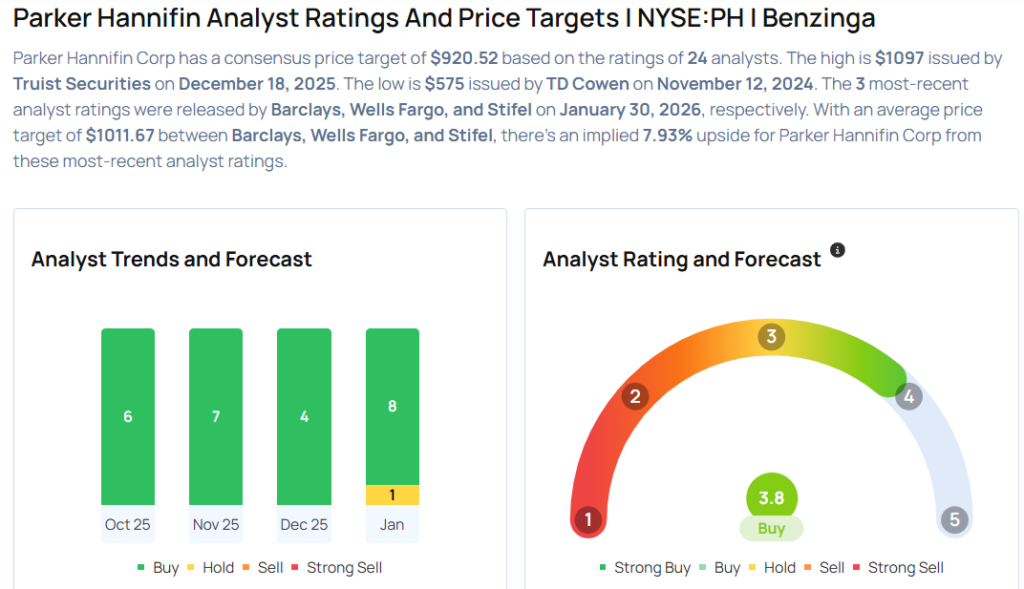
Task: Click gauge marker number 3
Action: [x=771, y=336]
